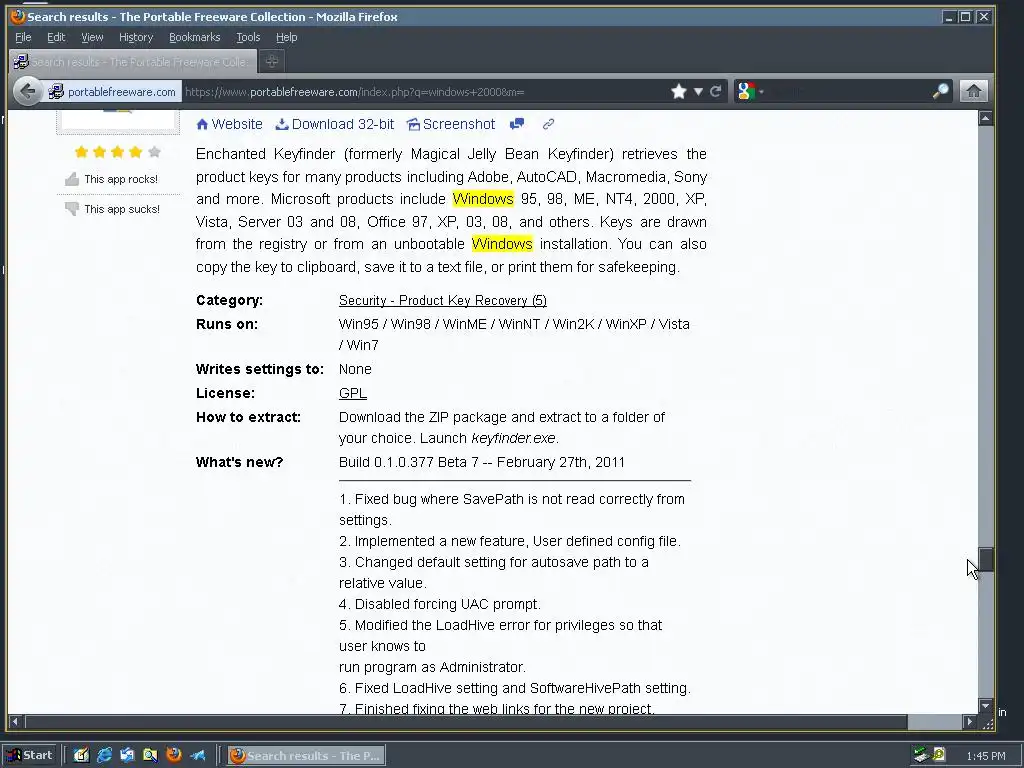Click the 1:45 PM clock
Viewport: 1024px width, 768px height.
pyautogui.click(x=986, y=756)
